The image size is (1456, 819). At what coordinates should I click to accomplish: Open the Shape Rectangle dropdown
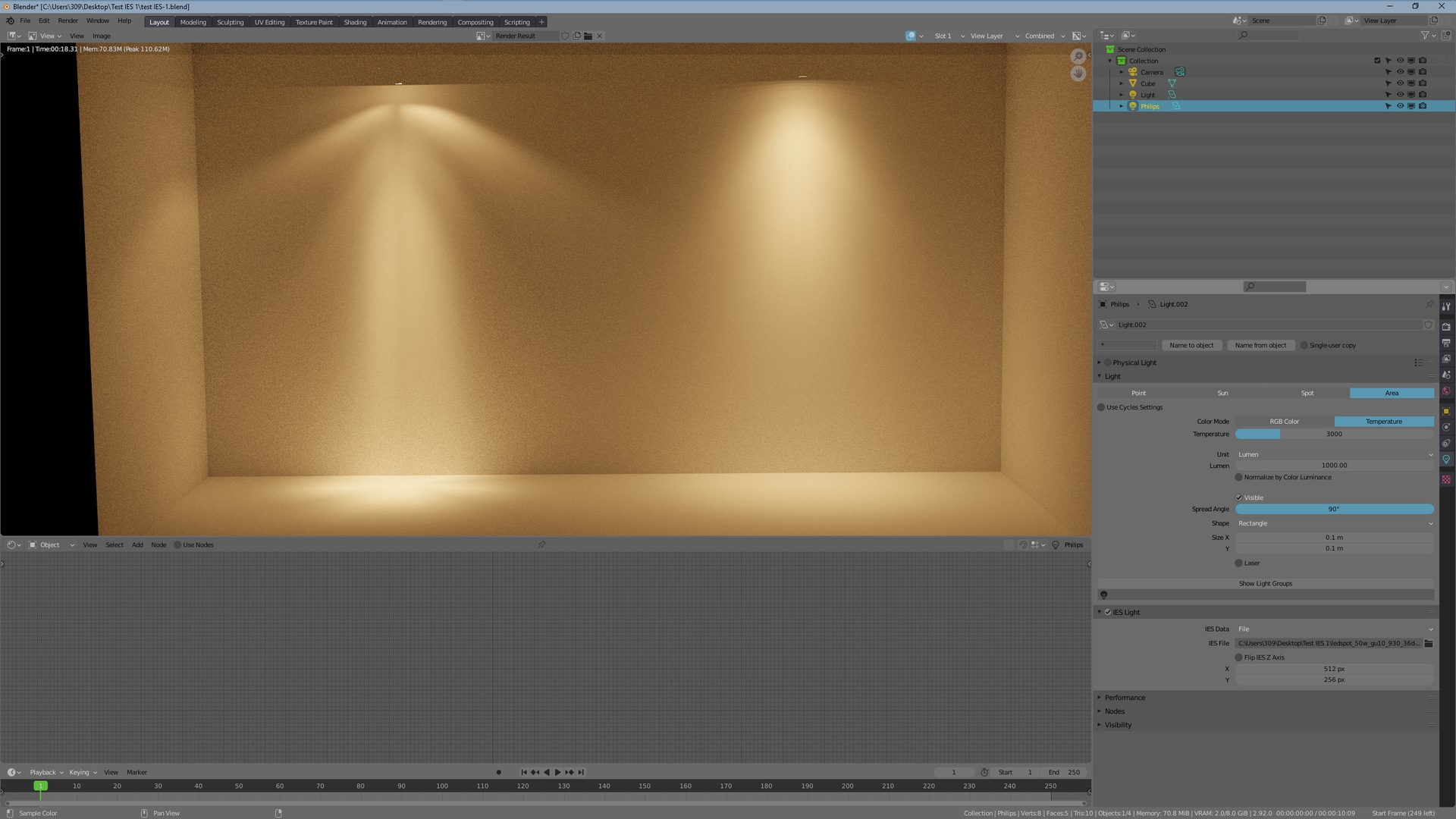(x=1334, y=523)
